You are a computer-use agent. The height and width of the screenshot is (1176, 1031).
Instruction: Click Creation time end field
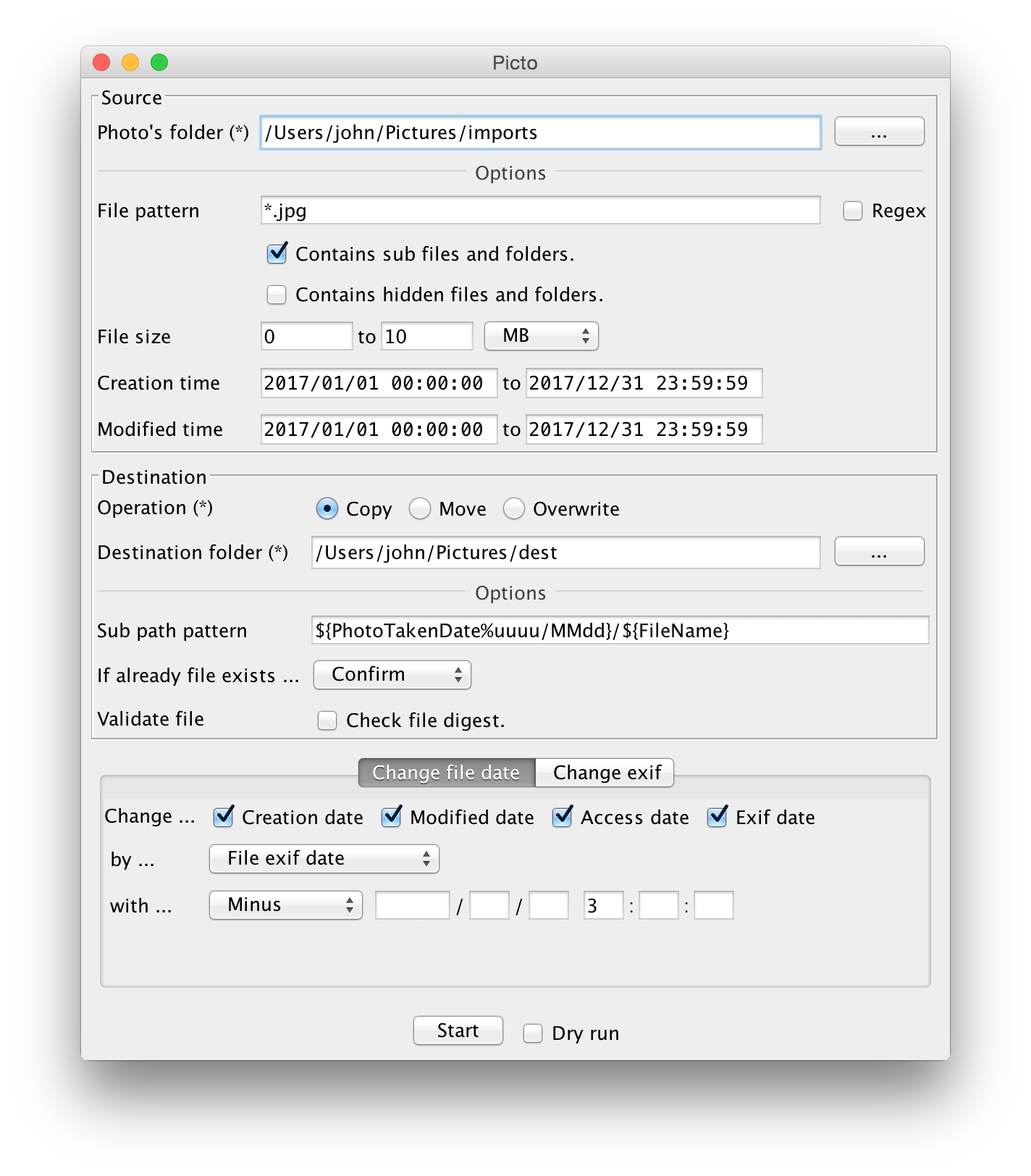tap(644, 383)
